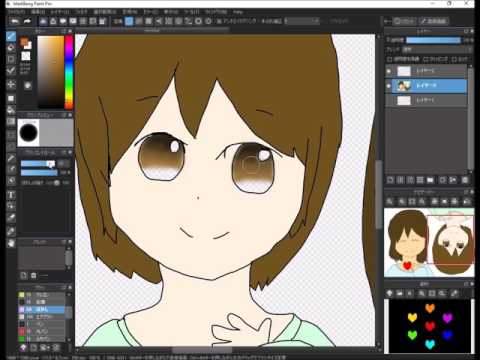Hide the selected blue layer visibility dot
Image resolution: width=480 pixels, height=360 pixels.
(x=389, y=86)
